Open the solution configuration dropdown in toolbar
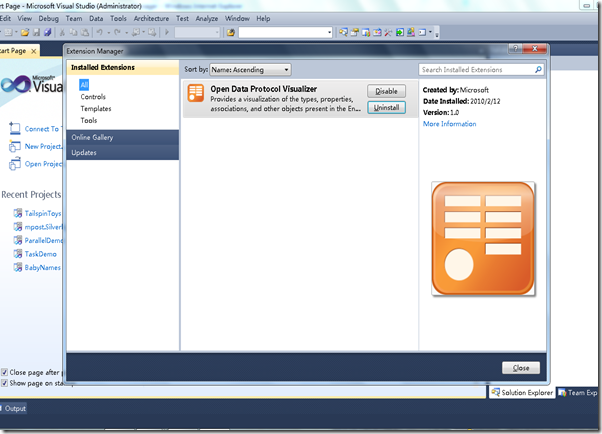This screenshot has width=602, height=434. [x=197, y=33]
